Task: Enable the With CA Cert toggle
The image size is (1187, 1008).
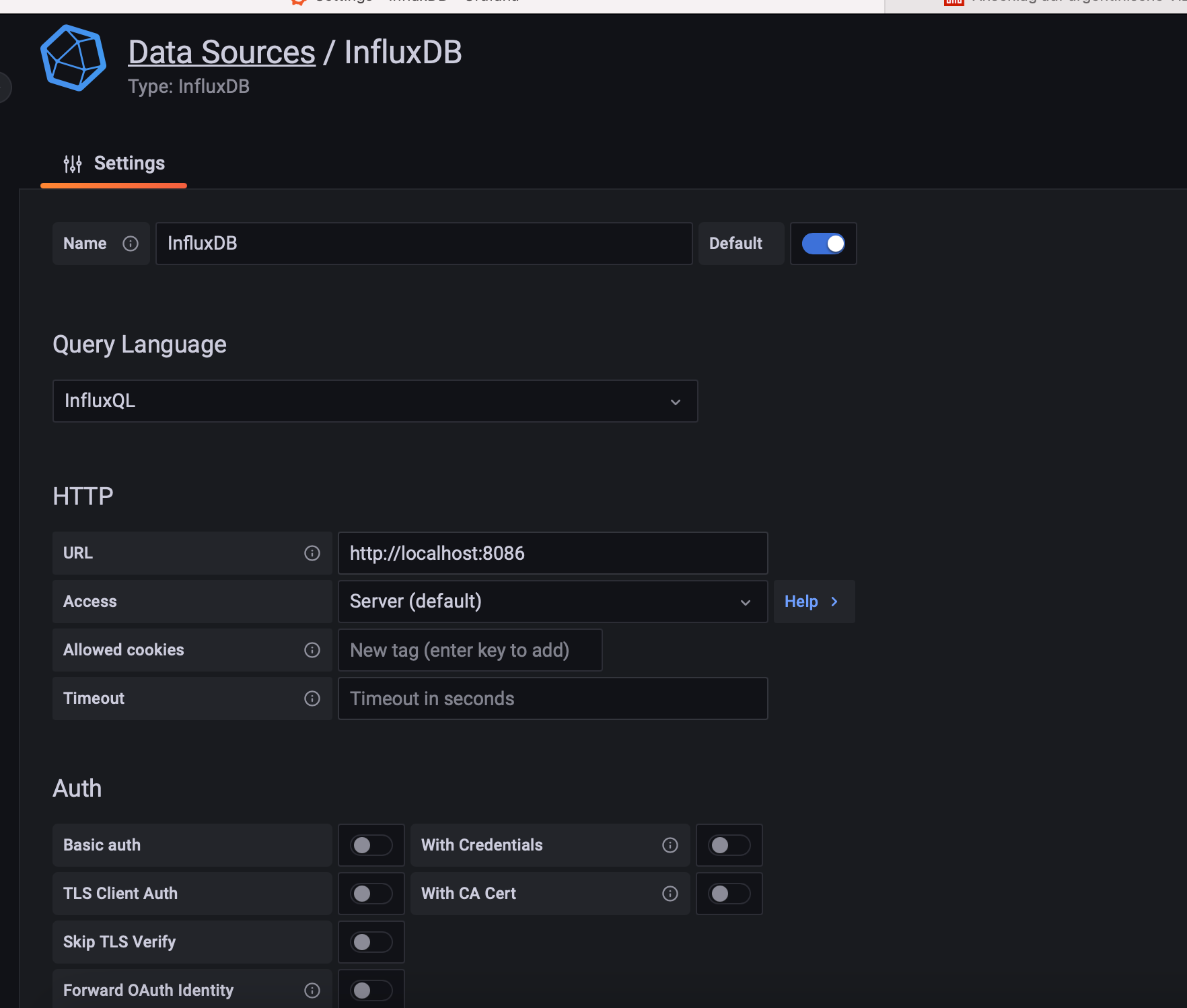Action: pos(729,894)
